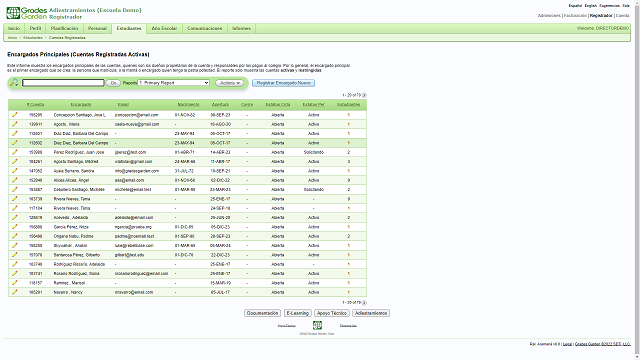Click the info@gradesgarden.com email cell
This screenshot has width=640, height=360.
tap(137, 171)
